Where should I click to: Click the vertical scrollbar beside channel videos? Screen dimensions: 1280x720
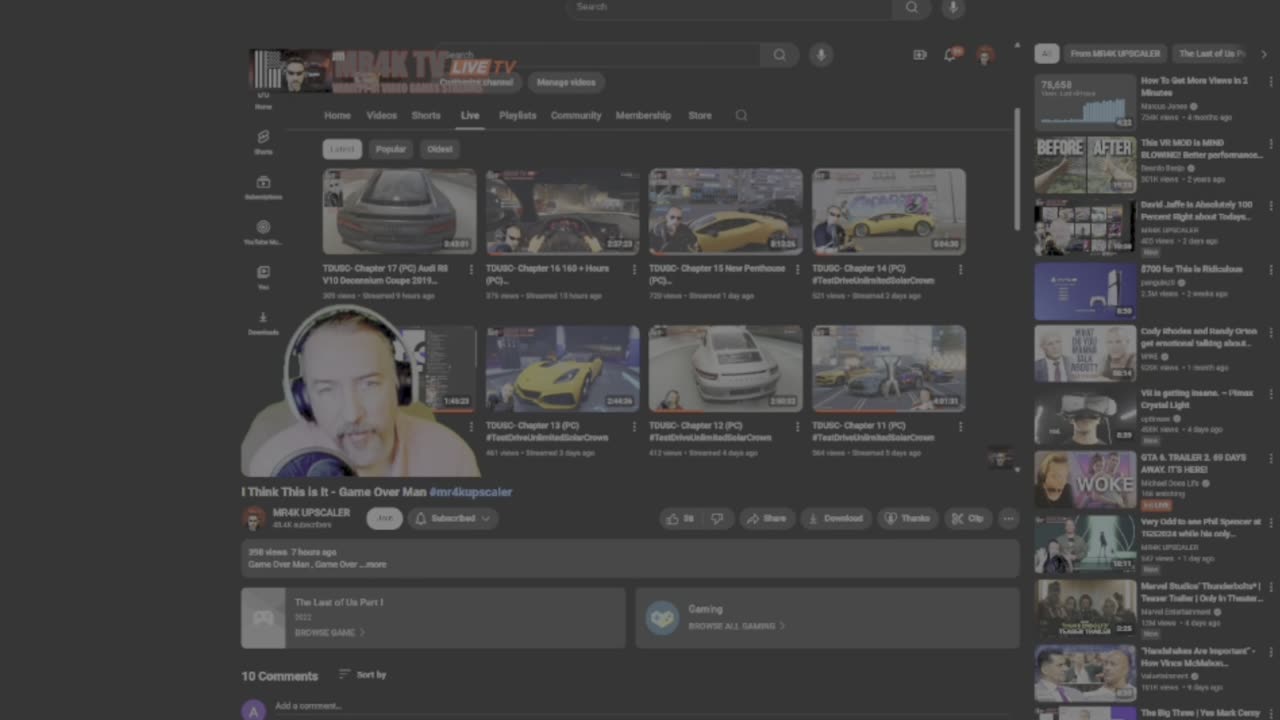pos(1018,170)
